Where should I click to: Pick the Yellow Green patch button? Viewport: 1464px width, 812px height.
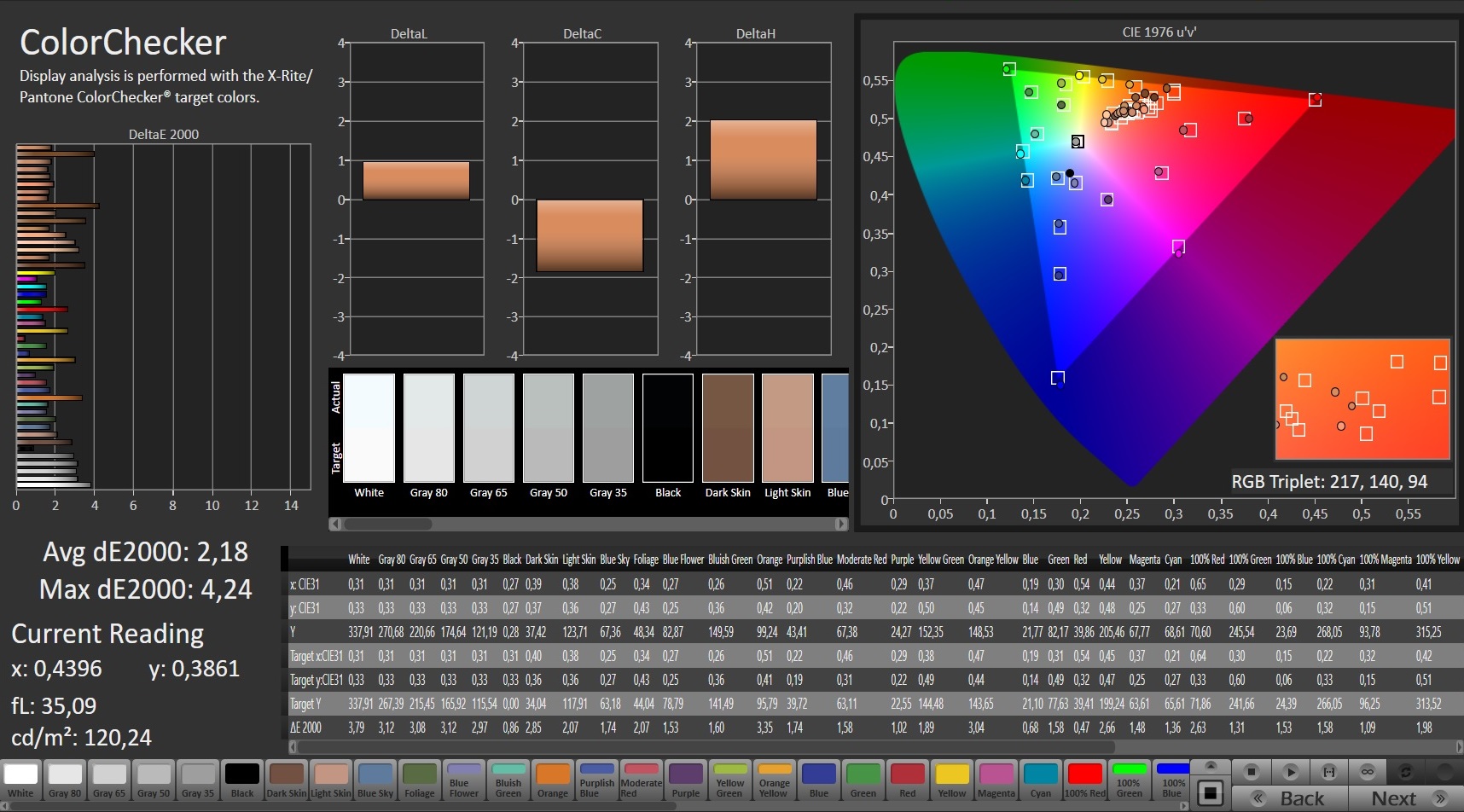point(730,780)
